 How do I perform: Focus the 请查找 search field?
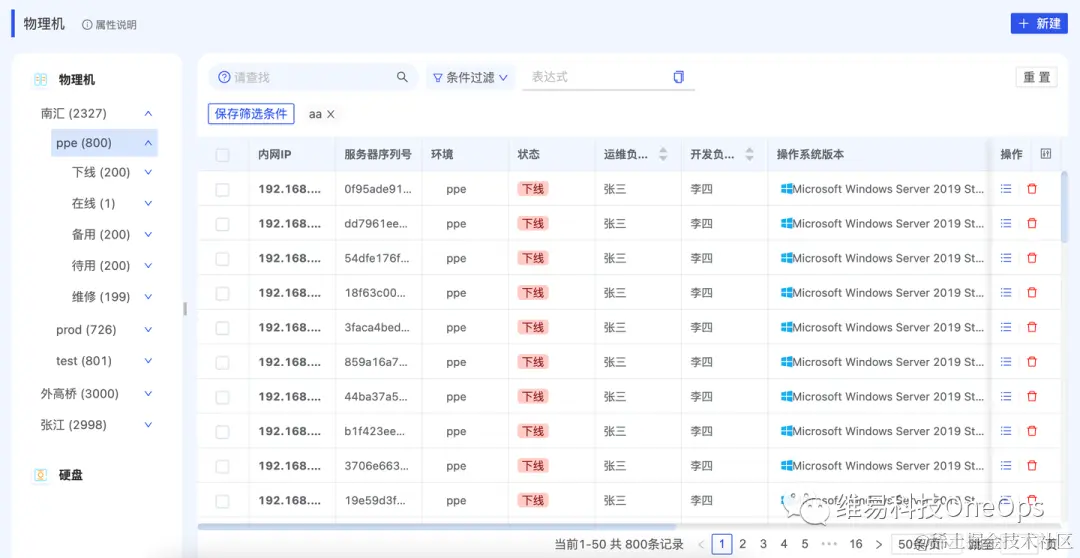point(313,77)
